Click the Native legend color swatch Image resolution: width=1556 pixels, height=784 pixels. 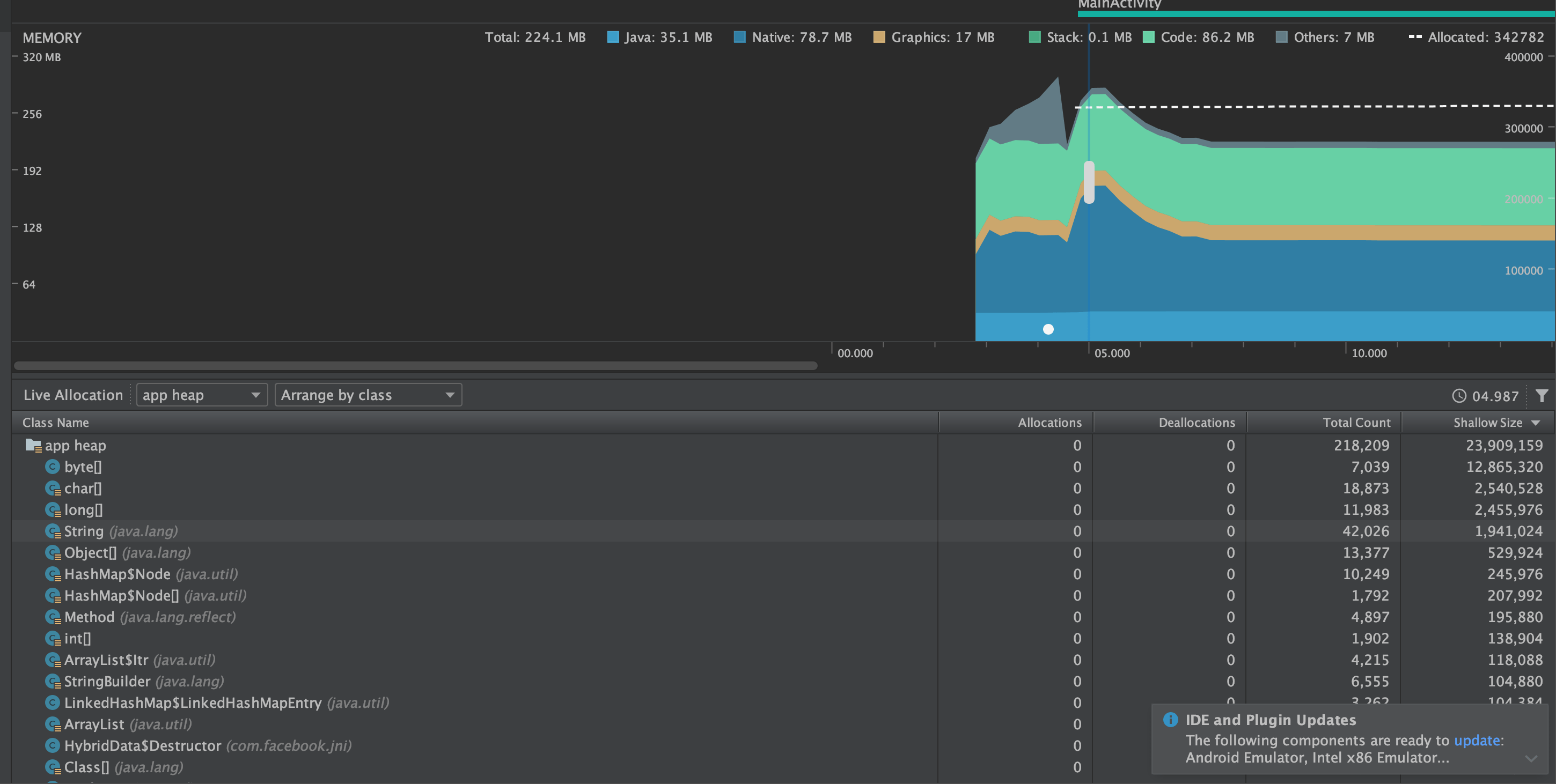click(739, 37)
